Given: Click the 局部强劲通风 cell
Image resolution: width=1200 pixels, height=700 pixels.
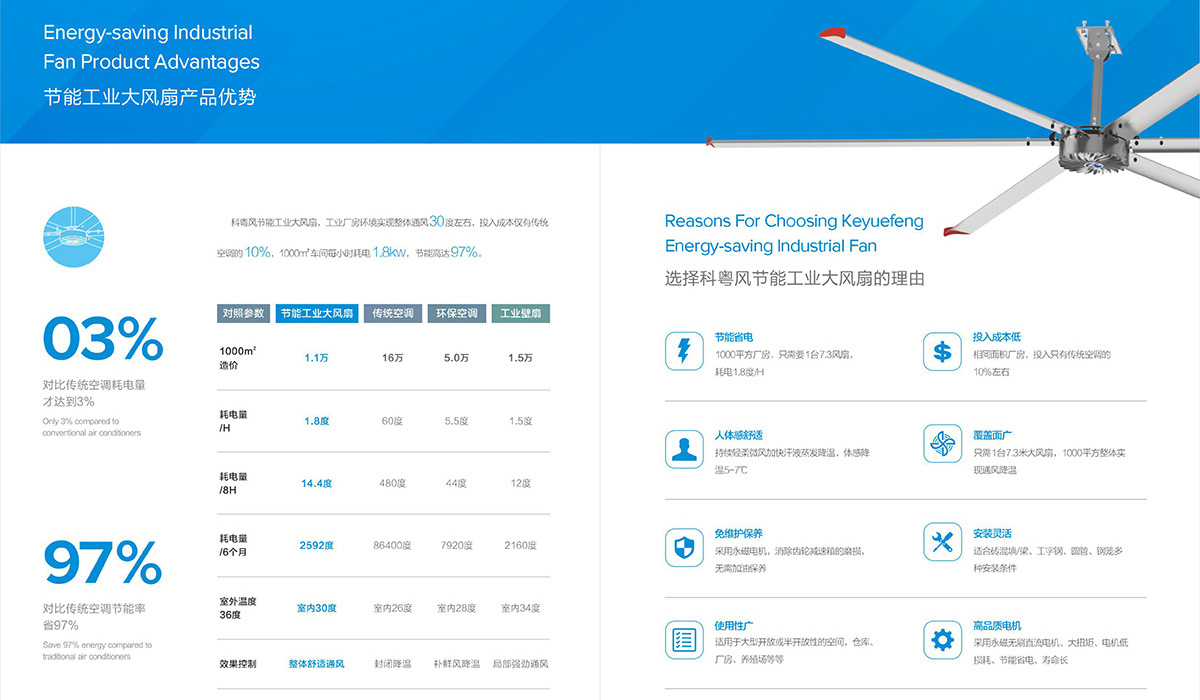Looking at the screenshot, I should [520, 664].
